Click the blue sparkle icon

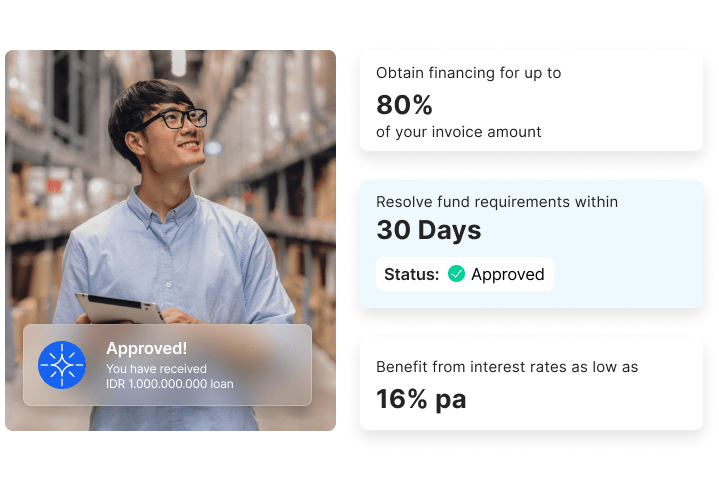tap(62, 365)
